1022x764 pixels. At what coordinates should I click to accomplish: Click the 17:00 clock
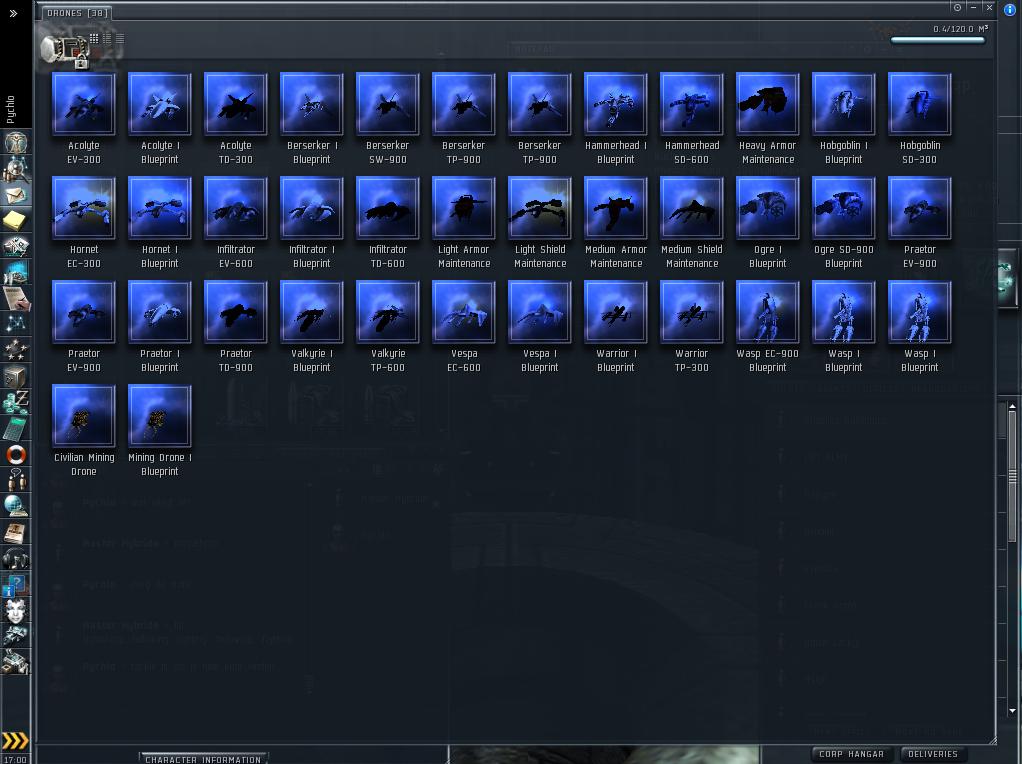[16, 759]
